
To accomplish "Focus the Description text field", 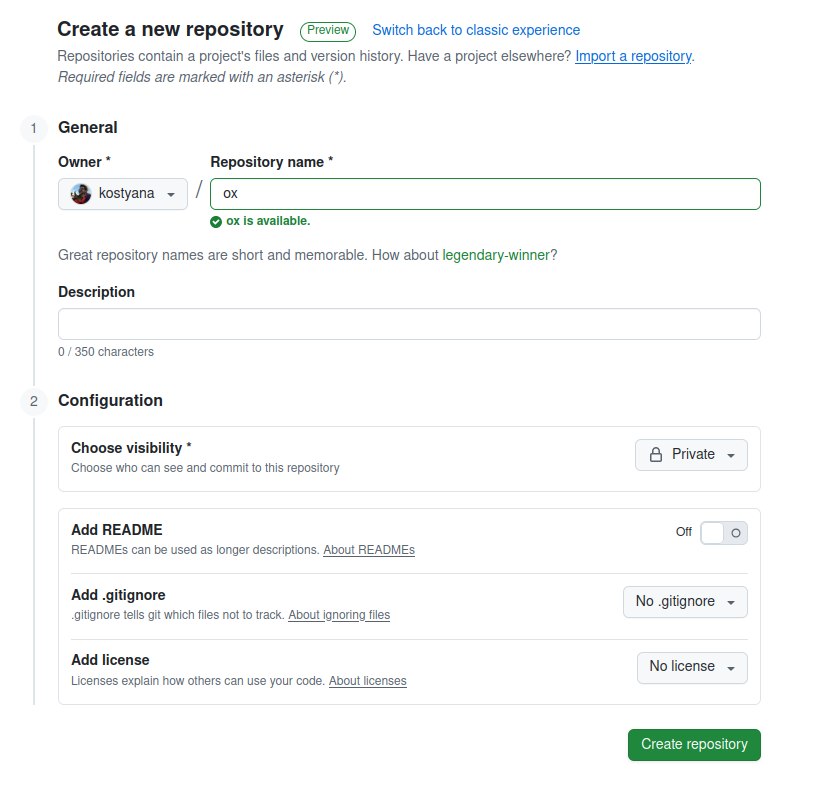I will click(x=409, y=324).
